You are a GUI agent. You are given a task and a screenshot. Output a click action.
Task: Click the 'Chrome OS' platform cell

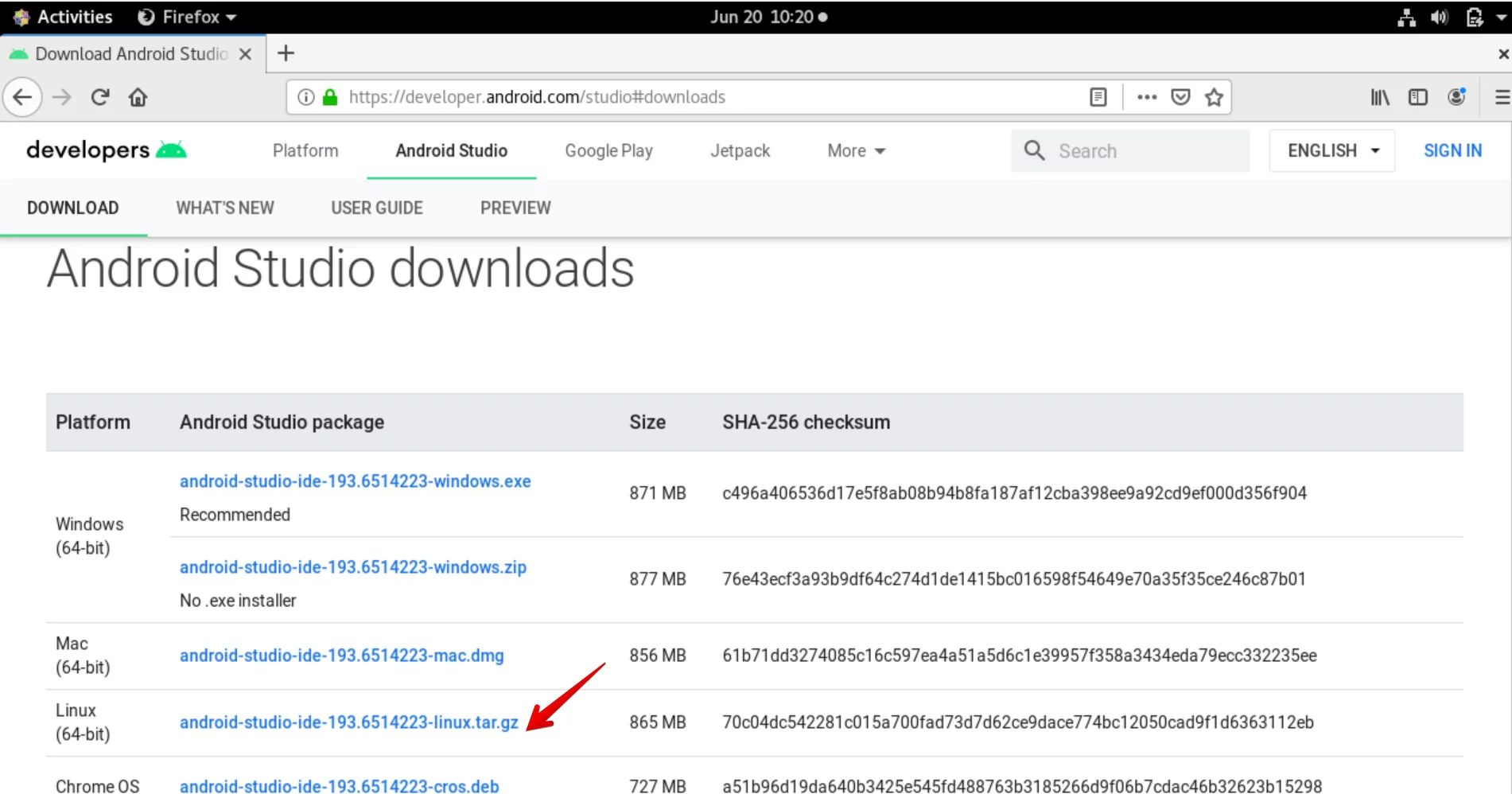(x=97, y=786)
